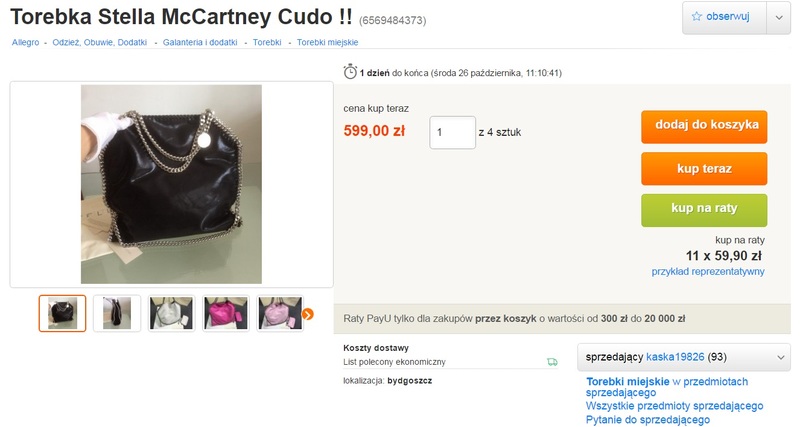Select the side view bag thumbnail
This screenshot has width=800, height=427.
pyautogui.click(x=117, y=313)
